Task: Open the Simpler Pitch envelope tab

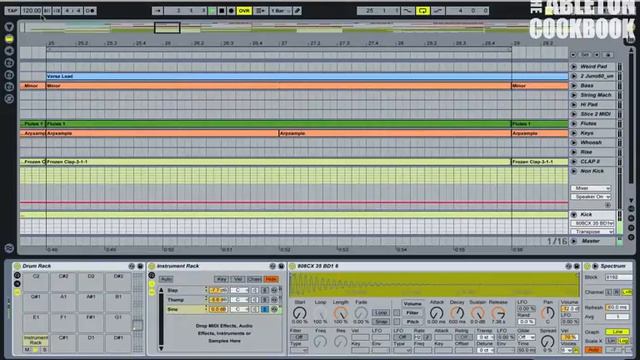Action: click(413, 322)
